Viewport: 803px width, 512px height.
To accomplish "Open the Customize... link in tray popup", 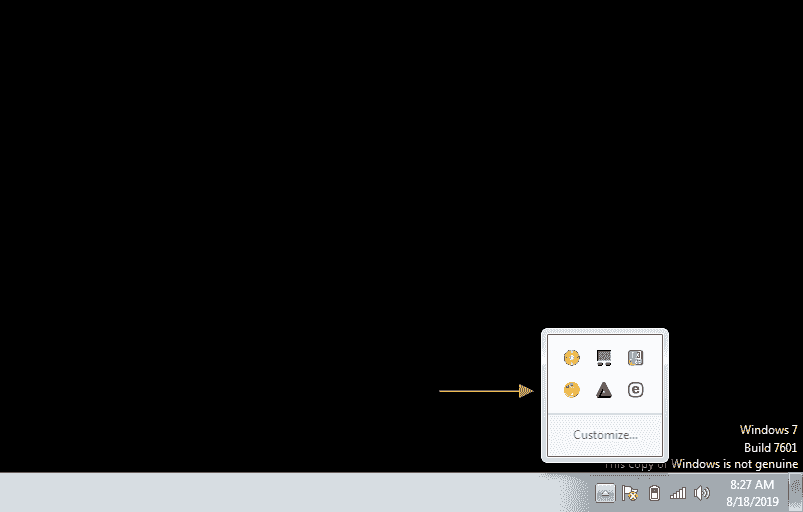I will (x=605, y=435).
